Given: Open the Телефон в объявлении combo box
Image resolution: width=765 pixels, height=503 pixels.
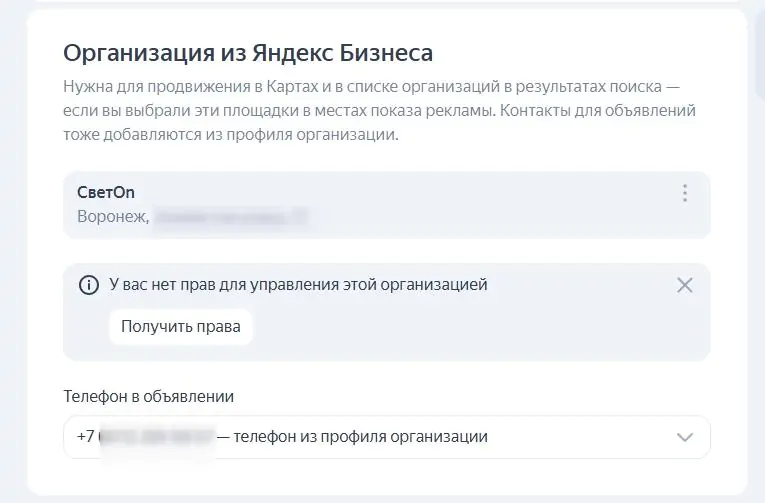Looking at the screenshot, I should [386, 437].
